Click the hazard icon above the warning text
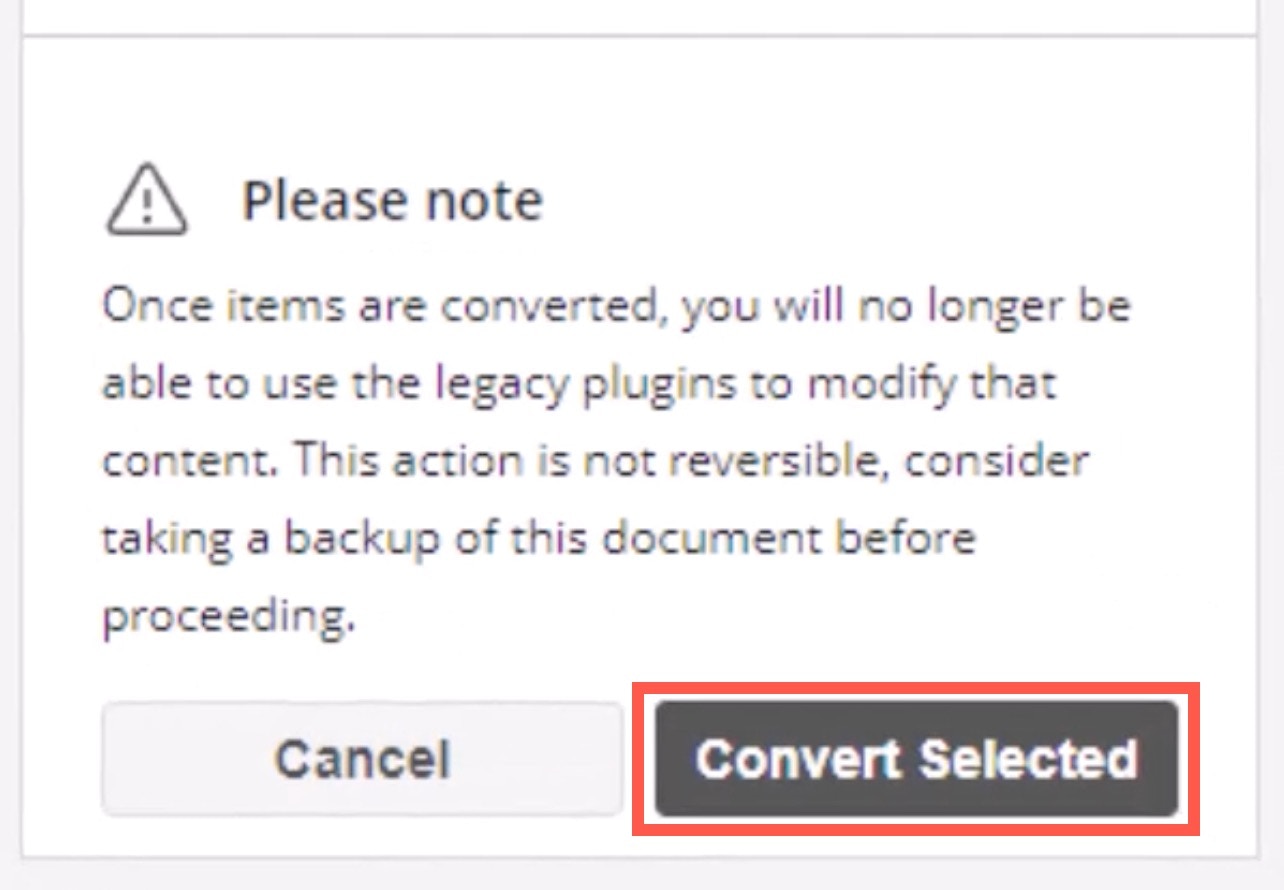1284x890 pixels. (146, 203)
